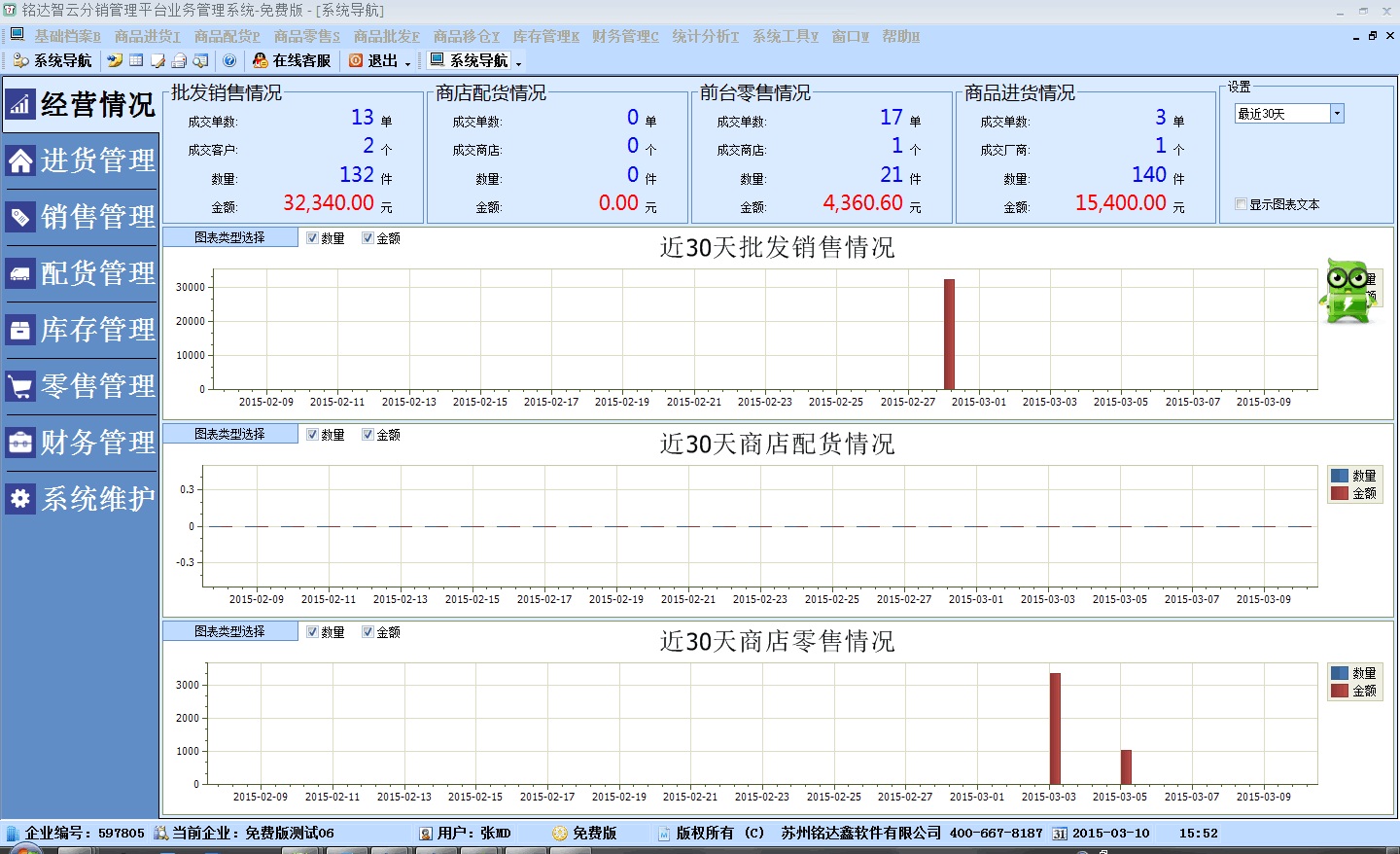Viewport: 1400px width, 854px height.
Task: Open the 库存管理 module
Action: [x=92, y=330]
